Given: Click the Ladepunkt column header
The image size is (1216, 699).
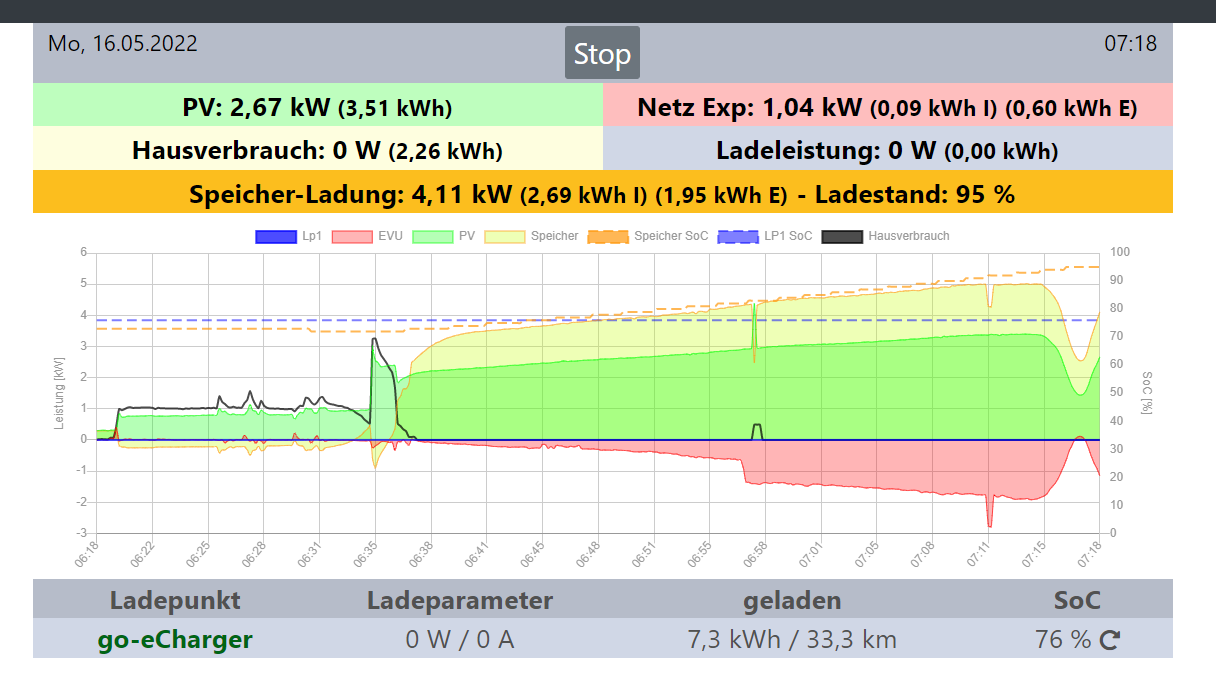Looking at the screenshot, I should point(175,600).
